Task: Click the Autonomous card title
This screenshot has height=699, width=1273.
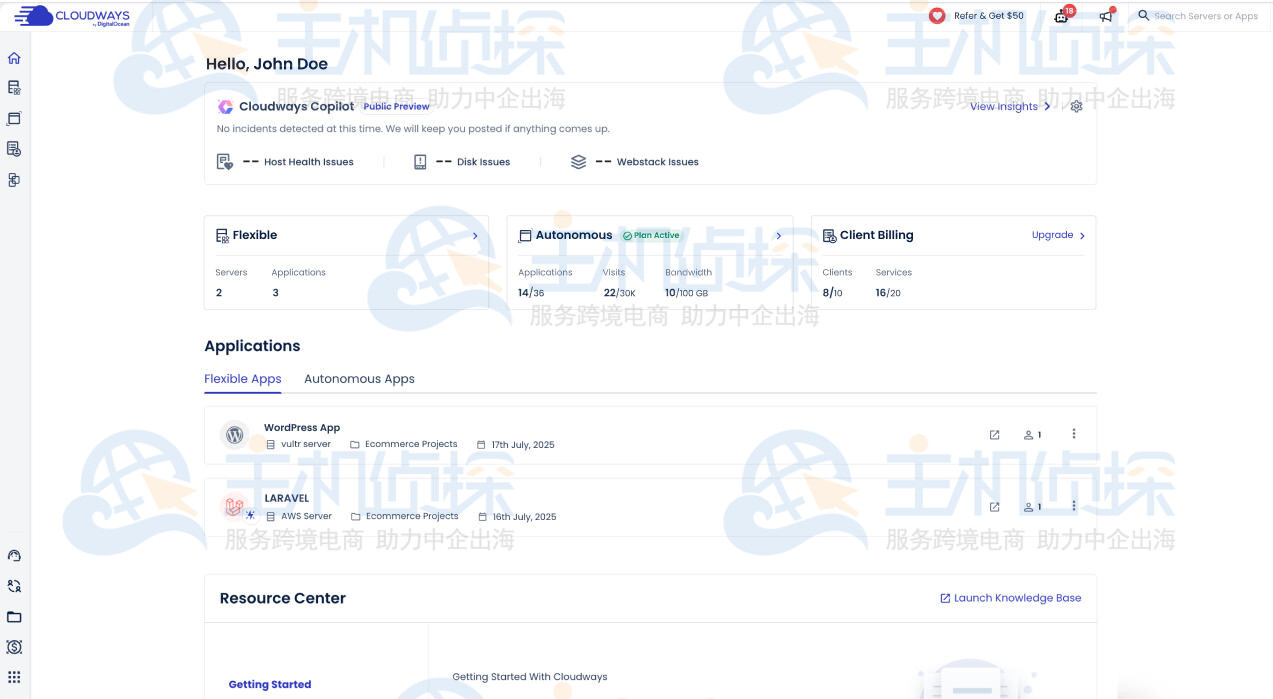Action: click(x=574, y=235)
